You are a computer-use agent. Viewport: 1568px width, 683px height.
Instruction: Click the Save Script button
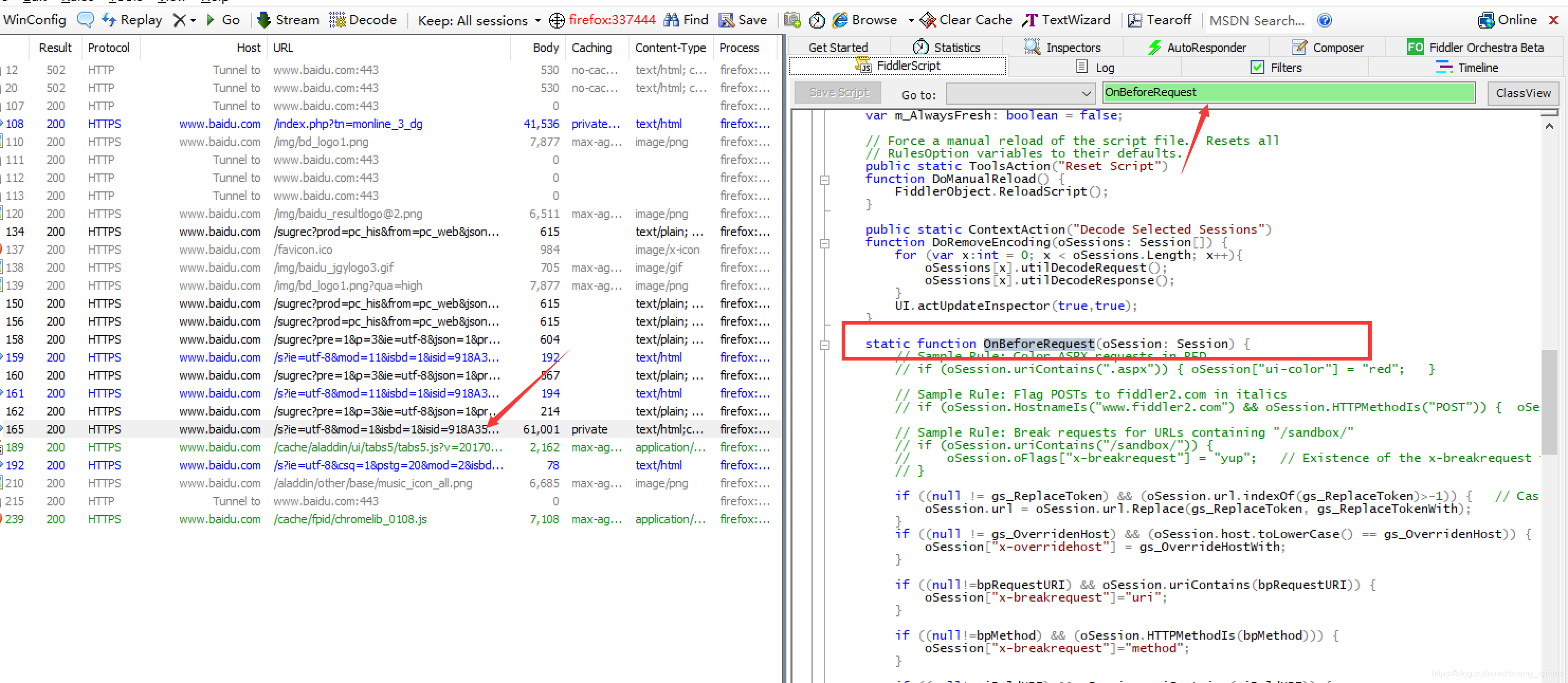[839, 93]
